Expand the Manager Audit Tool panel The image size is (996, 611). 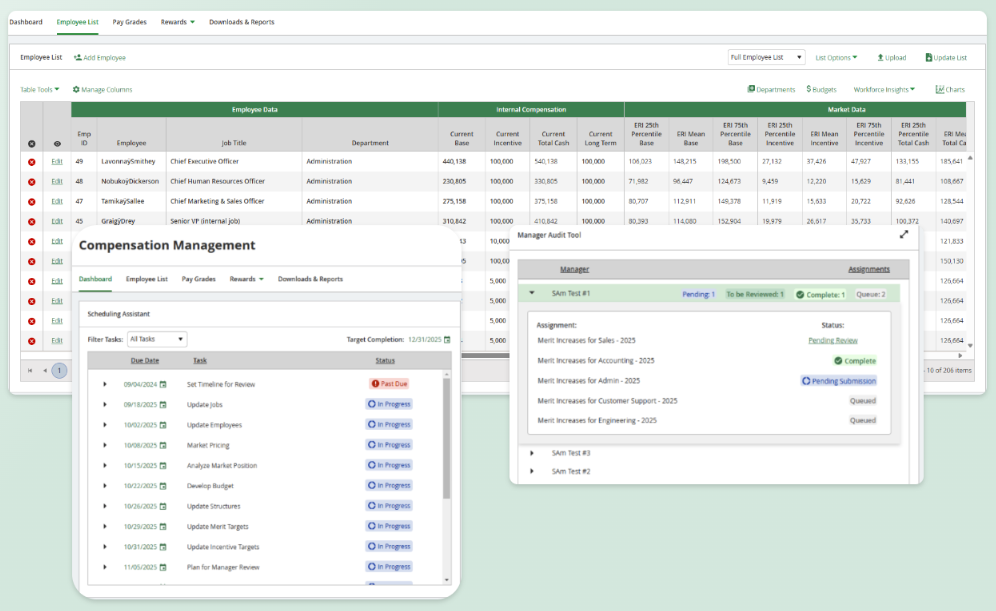coord(903,235)
